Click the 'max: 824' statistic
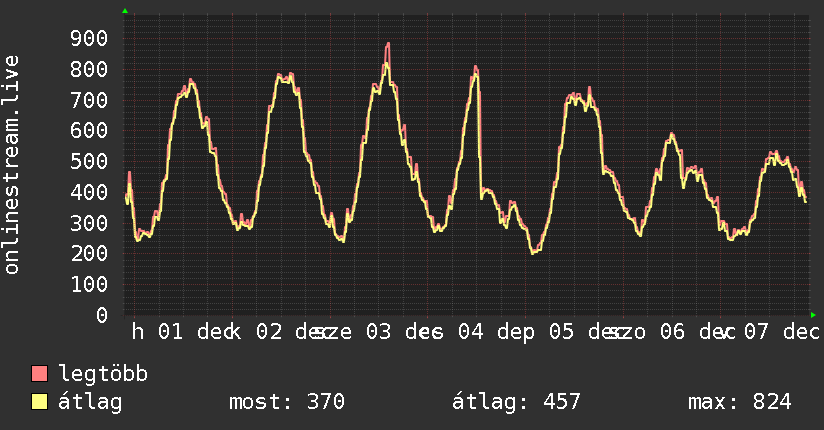This screenshot has height=430, width=824. pyautogui.click(x=739, y=402)
